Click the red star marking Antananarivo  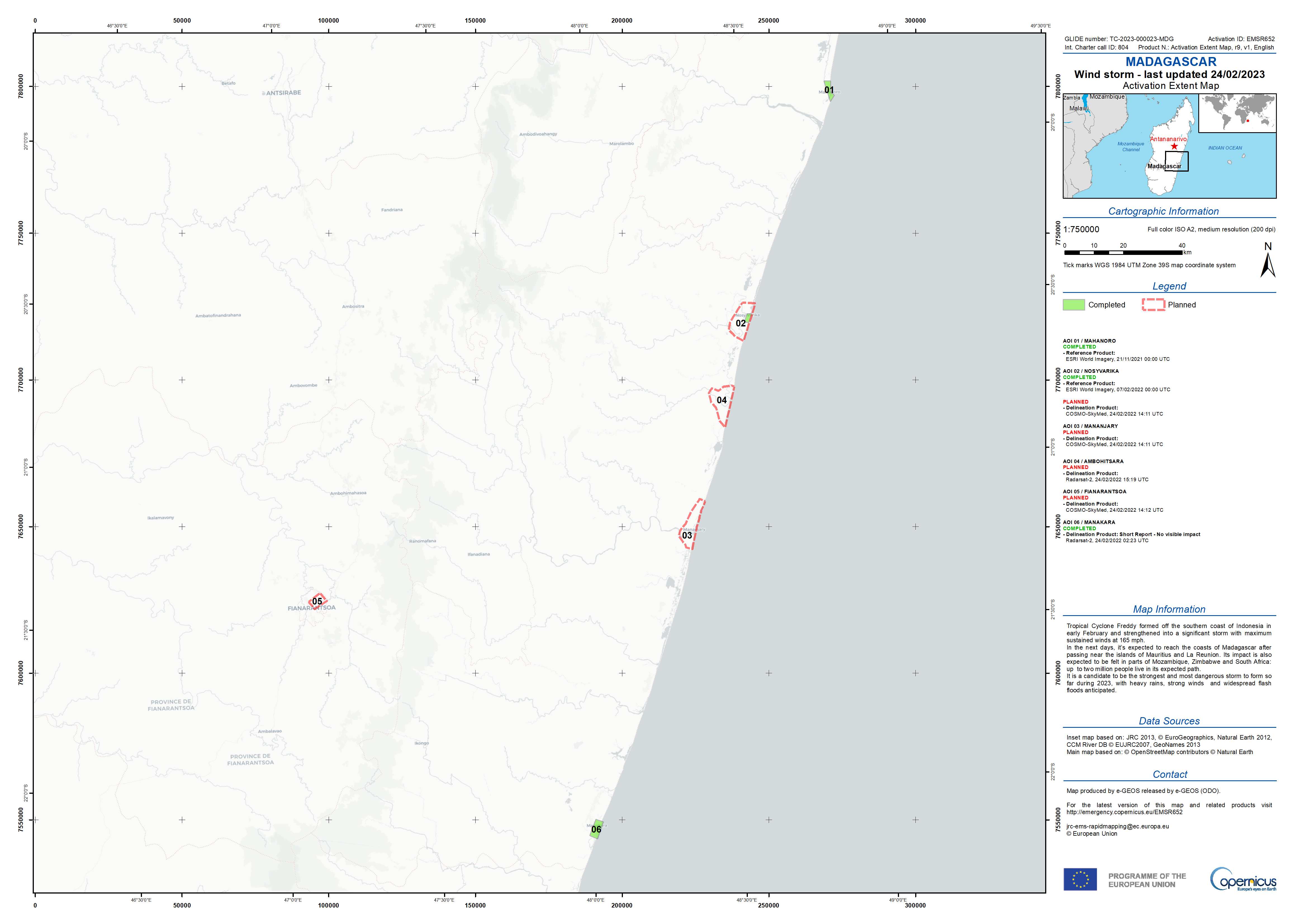point(1174,146)
